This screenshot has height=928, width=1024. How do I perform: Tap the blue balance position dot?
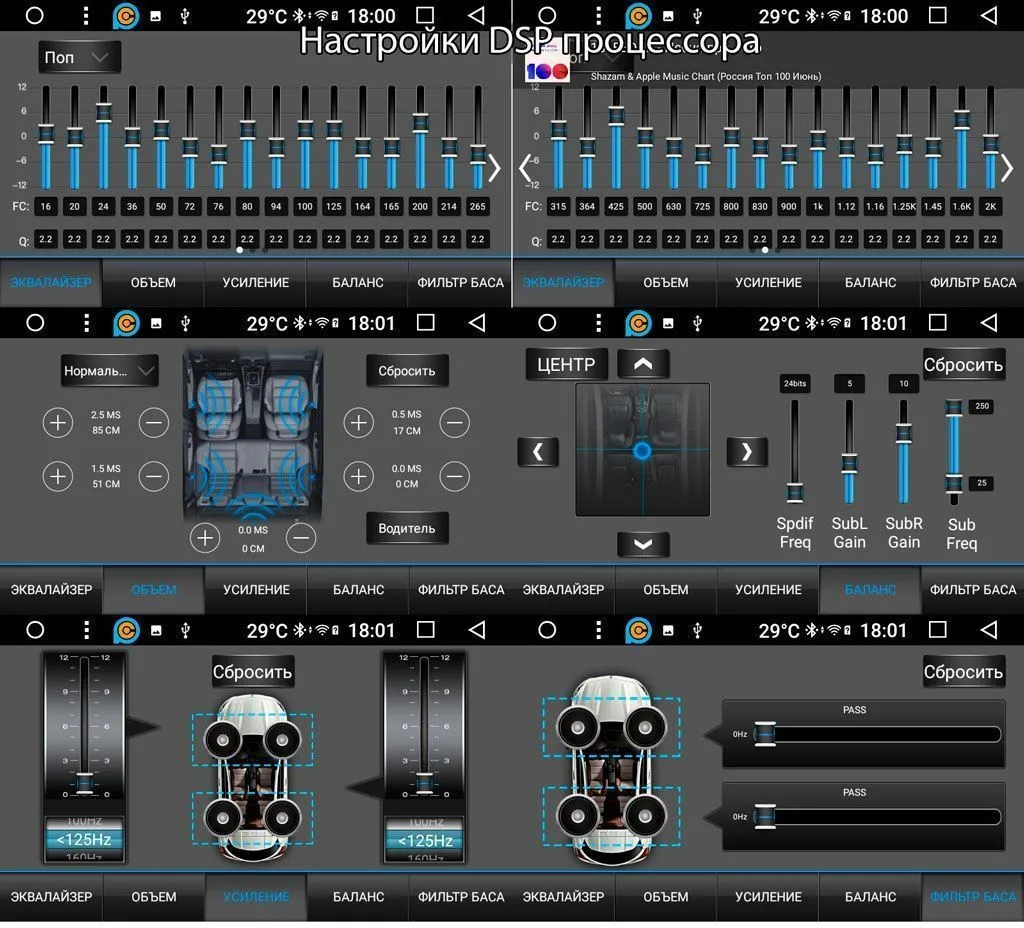(642, 451)
